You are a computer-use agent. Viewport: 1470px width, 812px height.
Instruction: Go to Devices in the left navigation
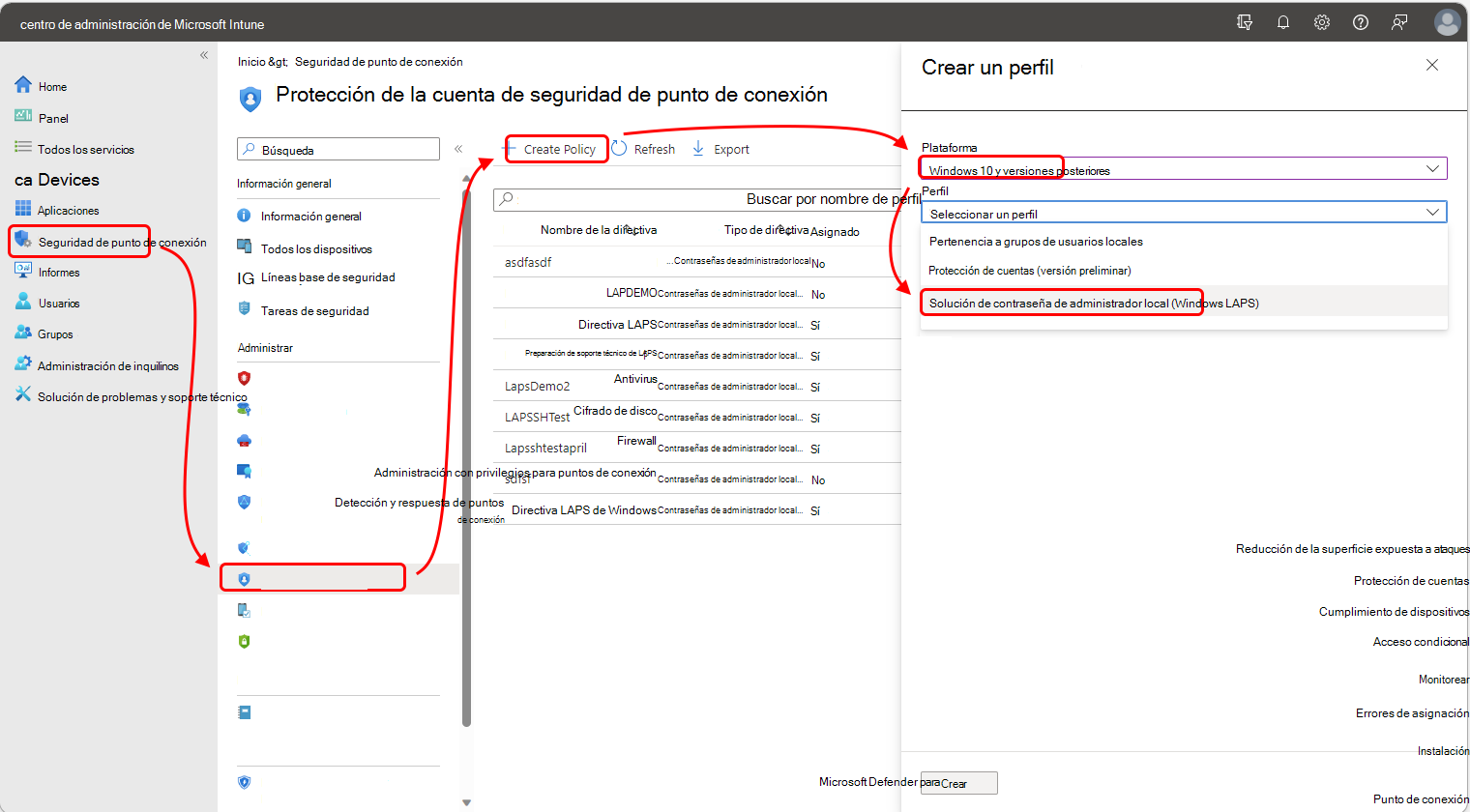click(x=57, y=180)
